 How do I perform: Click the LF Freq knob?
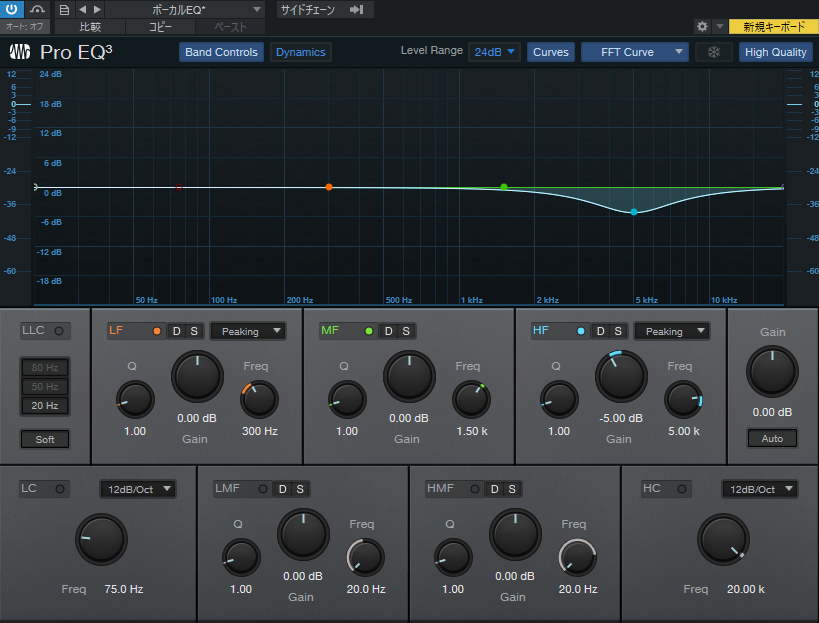pyautogui.click(x=259, y=399)
